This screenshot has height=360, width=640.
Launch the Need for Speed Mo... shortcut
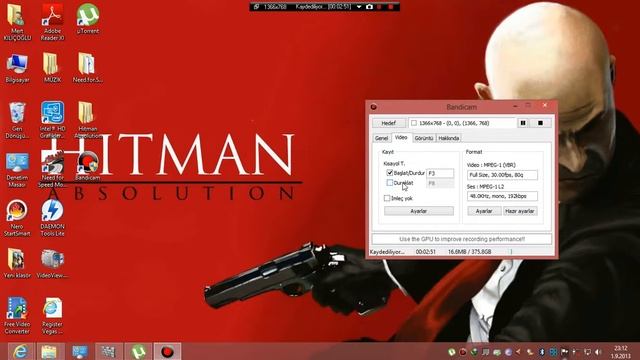pos(52,169)
